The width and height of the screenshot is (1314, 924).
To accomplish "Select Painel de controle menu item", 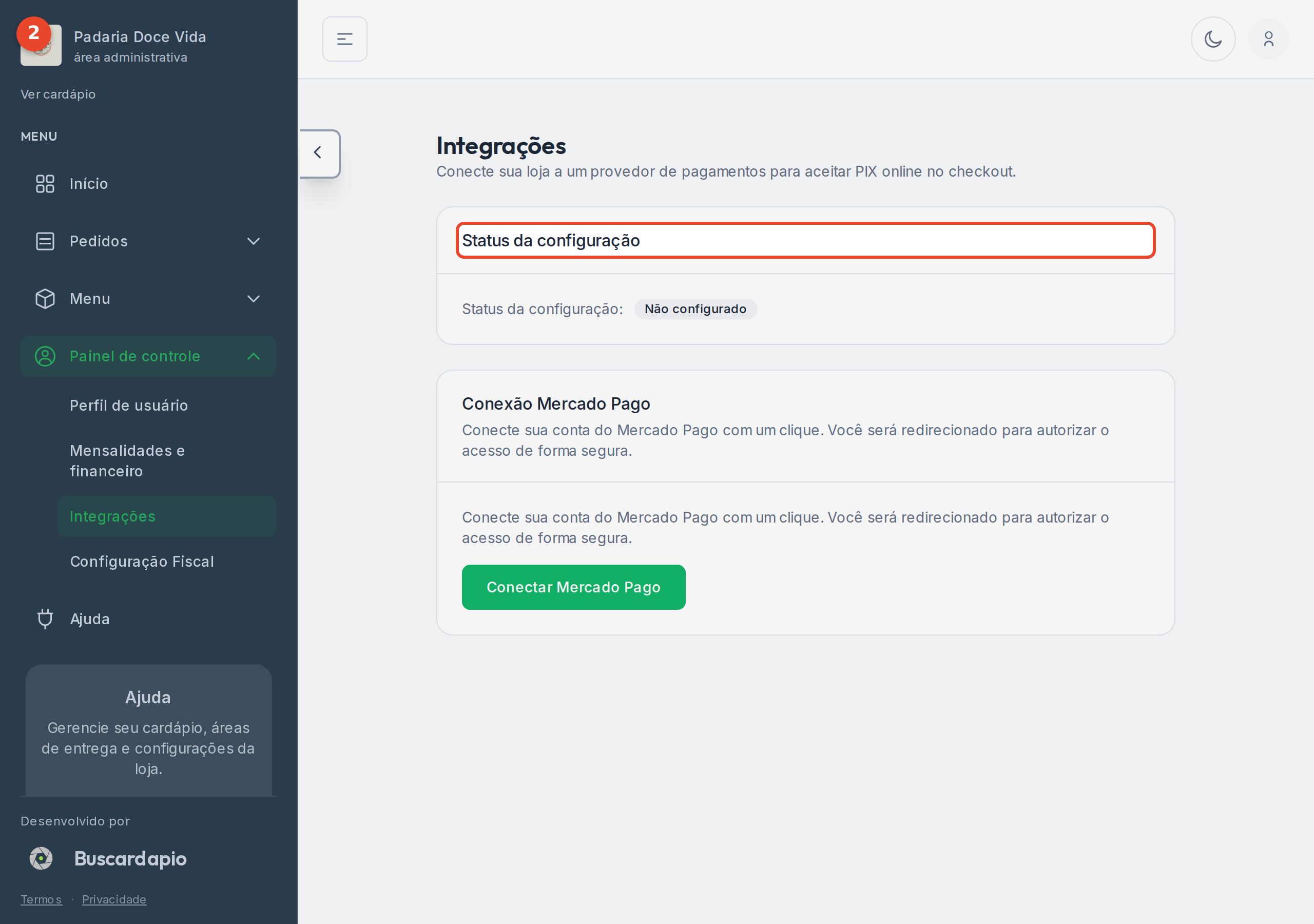I will (148, 356).
